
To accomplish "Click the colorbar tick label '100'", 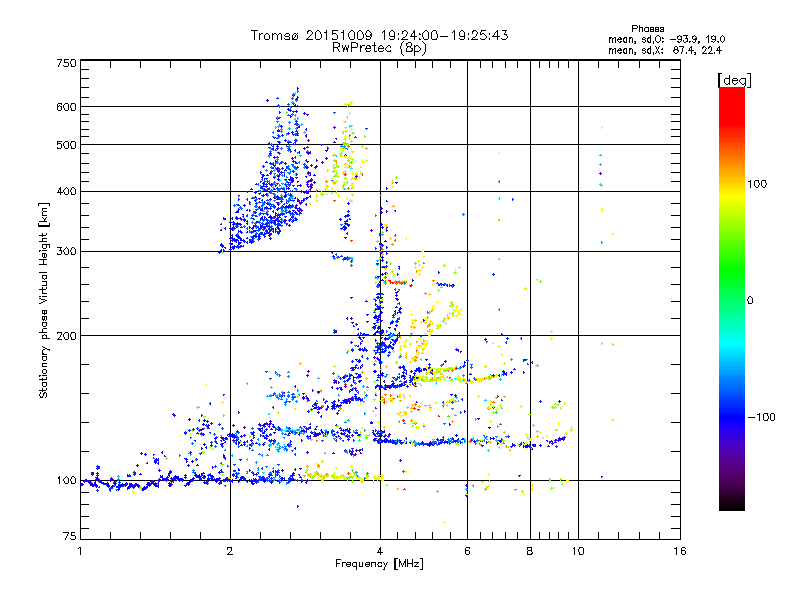I will tap(757, 184).
